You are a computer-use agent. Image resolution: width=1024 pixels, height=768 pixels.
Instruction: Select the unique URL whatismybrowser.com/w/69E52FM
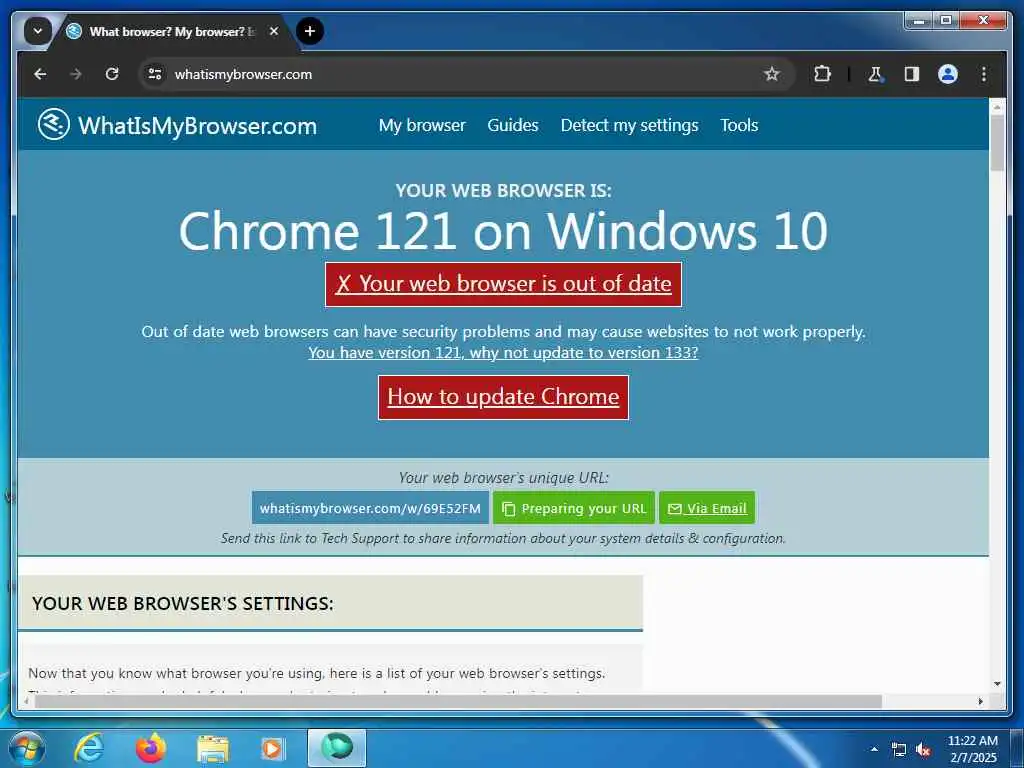pos(370,508)
